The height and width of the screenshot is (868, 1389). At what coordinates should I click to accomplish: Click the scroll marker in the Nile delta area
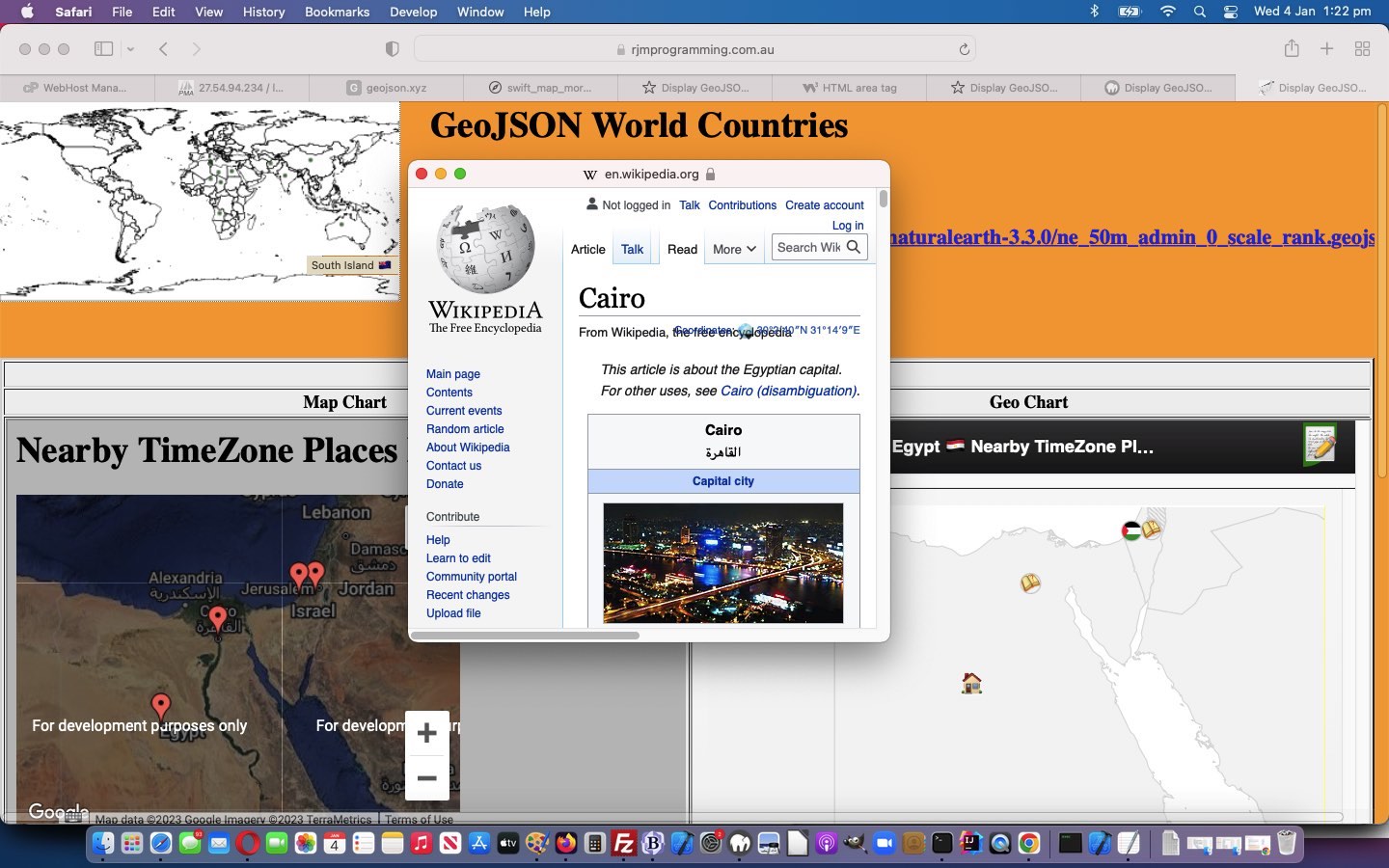[x=1030, y=583]
